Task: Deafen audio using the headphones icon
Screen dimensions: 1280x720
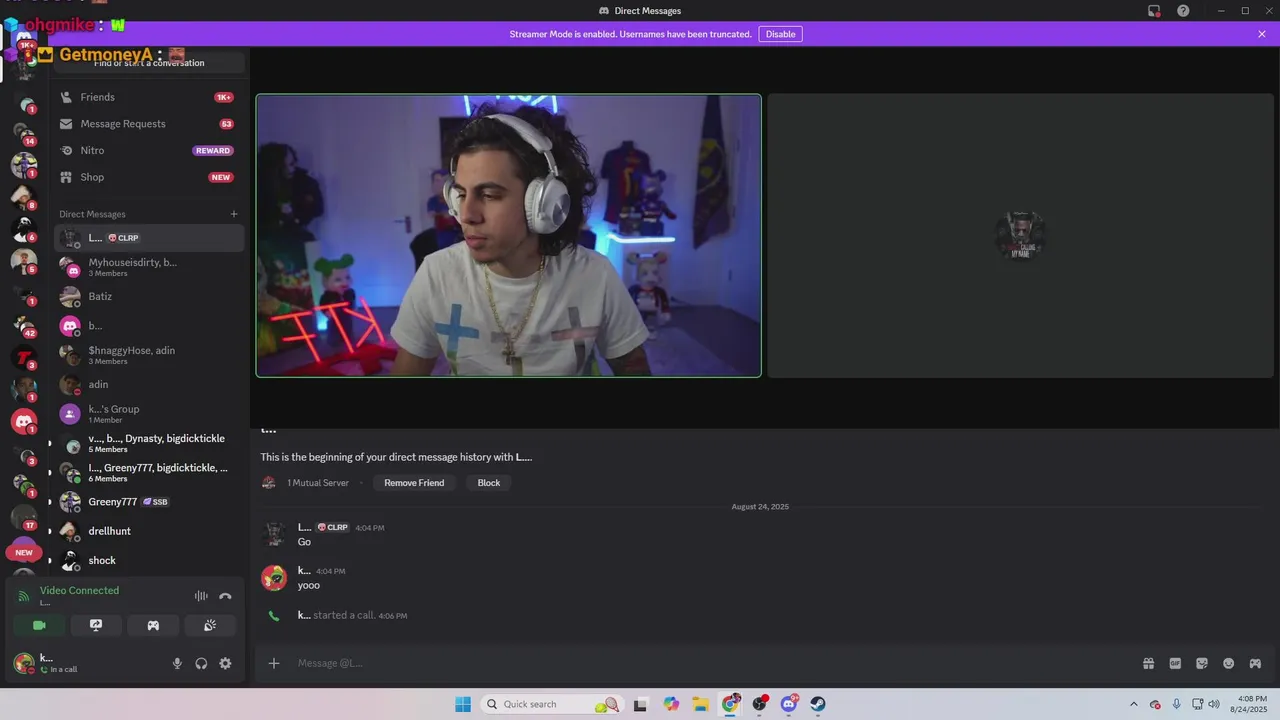Action: pos(201,663)
